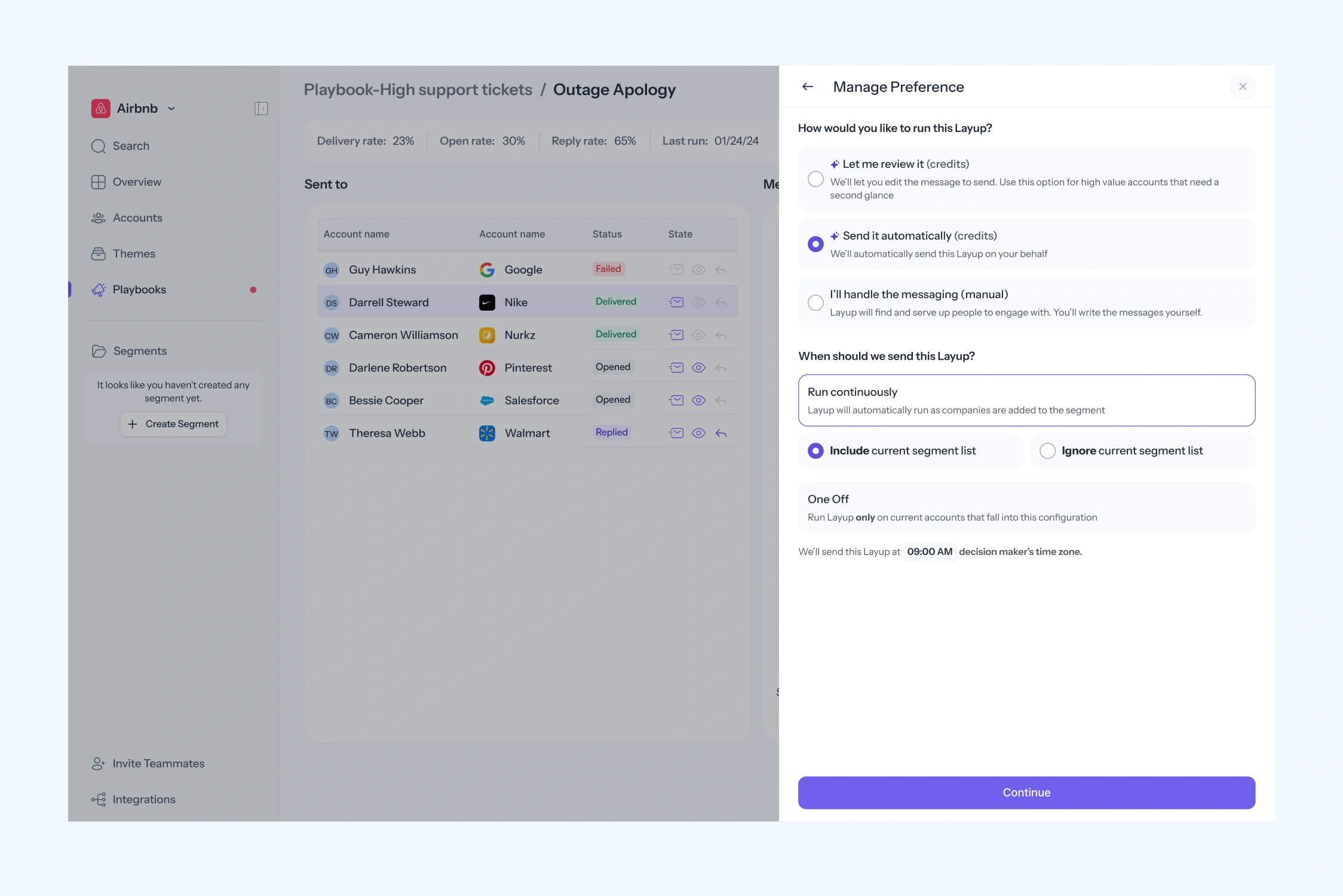The image size is (1343, 896).
Task: Click the eye icon in Darlene Robertson row
Action: [698, 368]
